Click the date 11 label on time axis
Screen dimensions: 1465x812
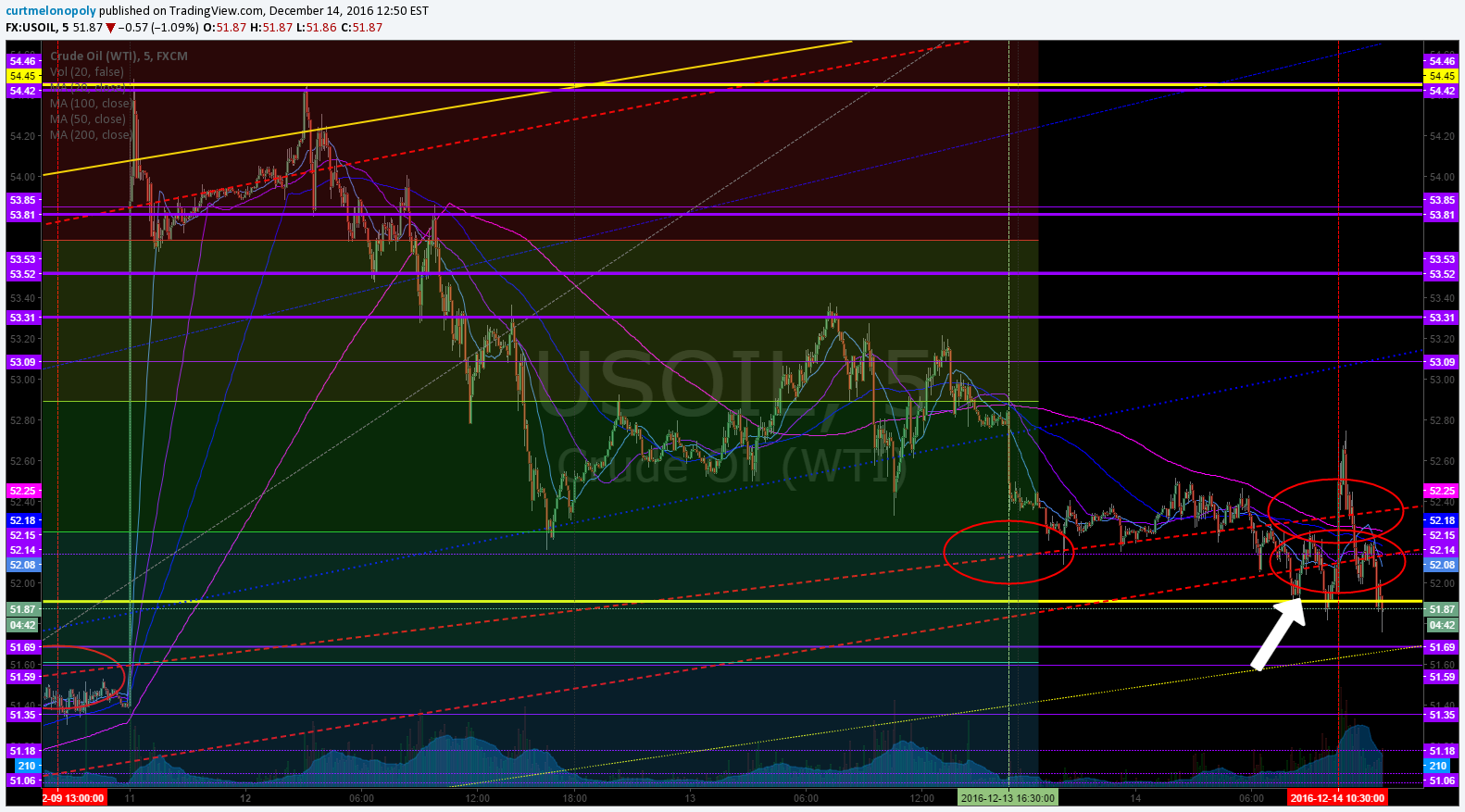coord(130,798)
